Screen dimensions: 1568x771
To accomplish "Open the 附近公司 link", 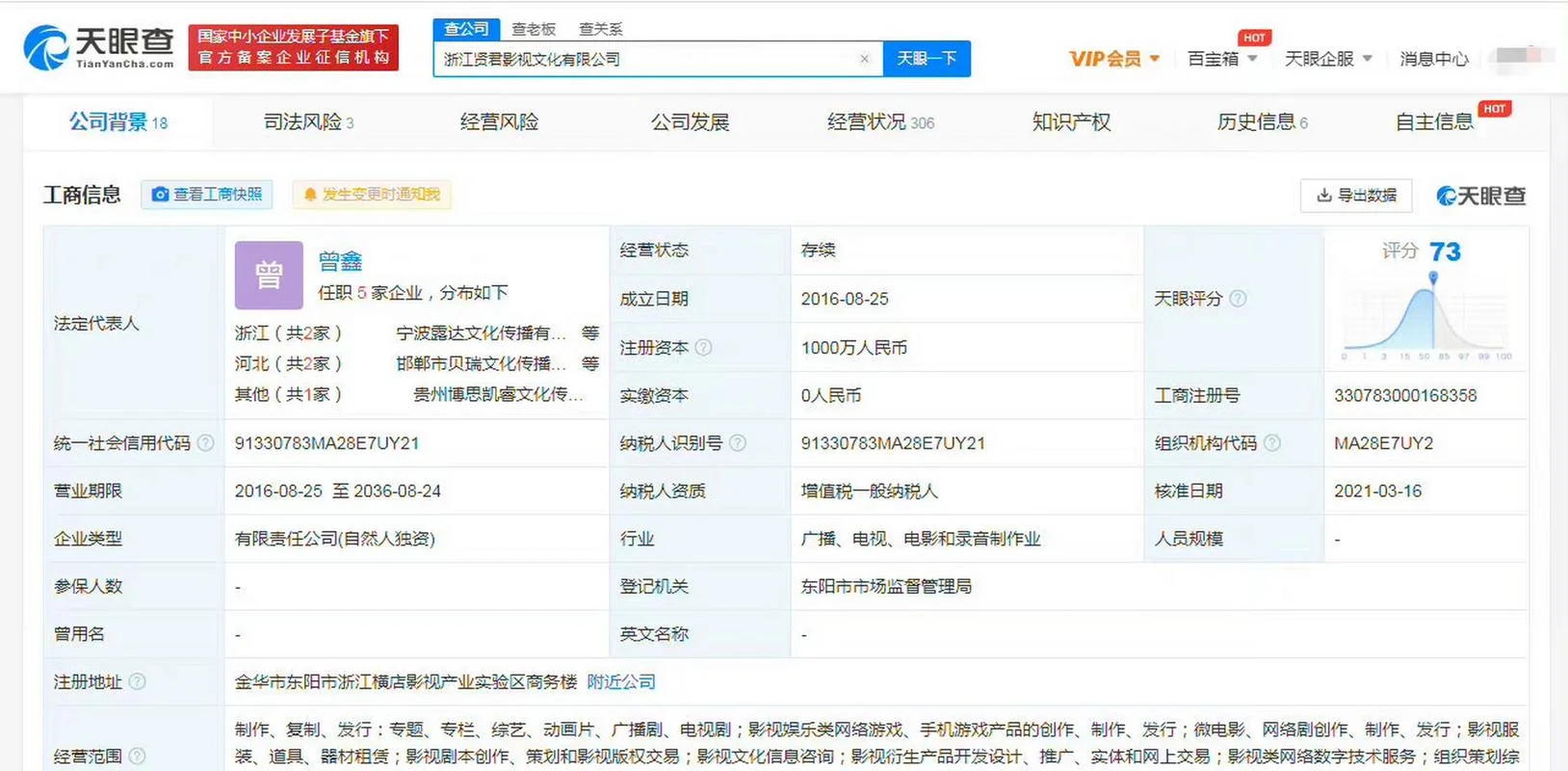I will 621,682.
